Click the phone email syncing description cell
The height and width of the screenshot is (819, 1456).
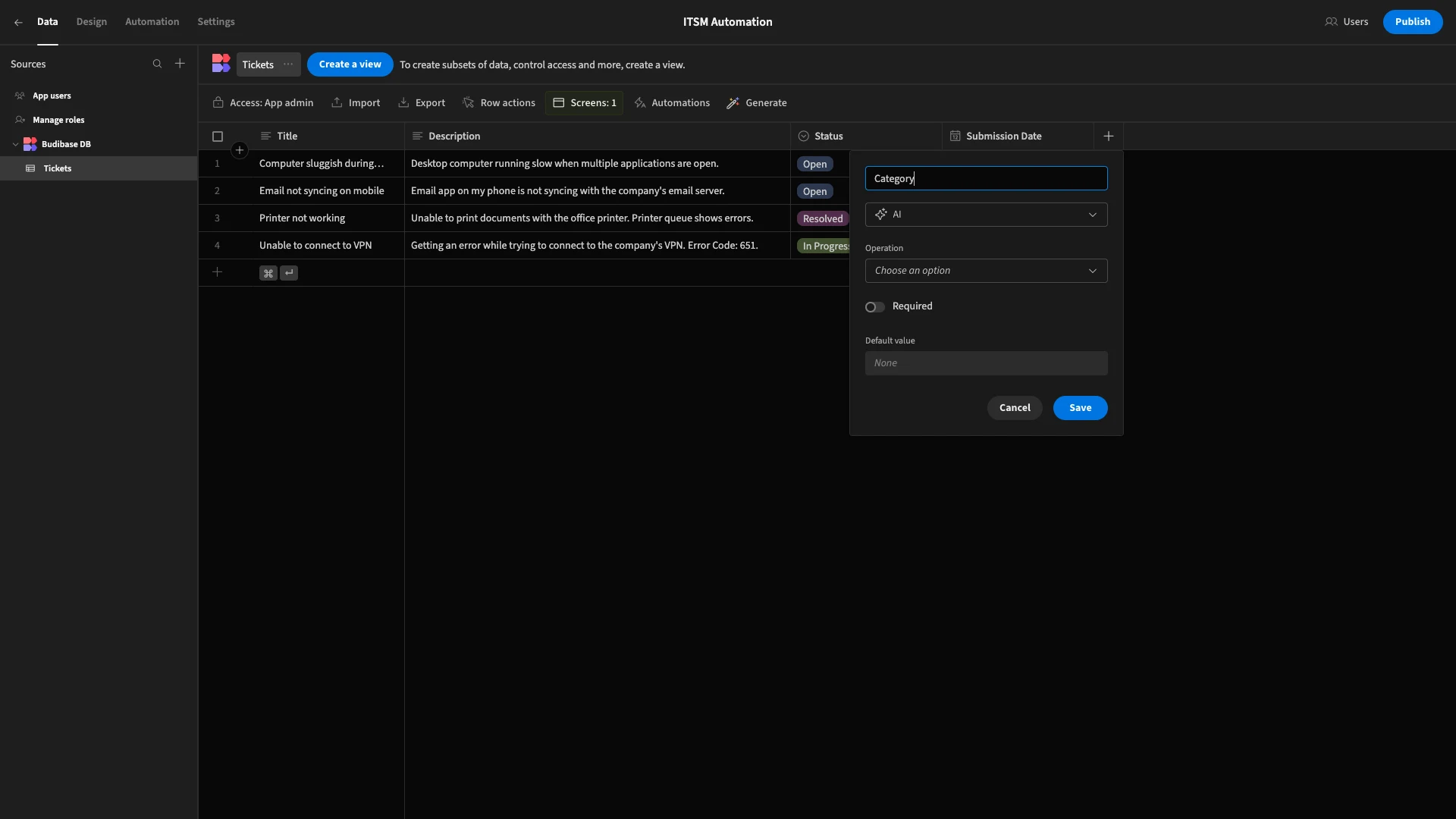pos(598,191)
